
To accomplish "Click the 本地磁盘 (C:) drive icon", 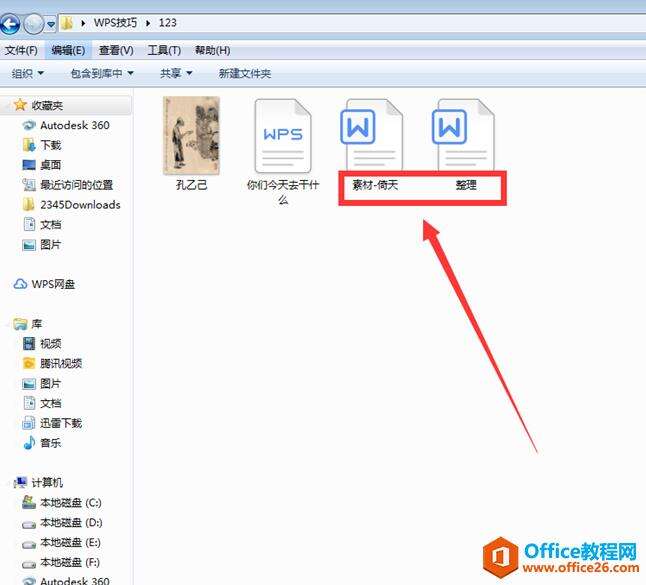I will pos(29,502).
